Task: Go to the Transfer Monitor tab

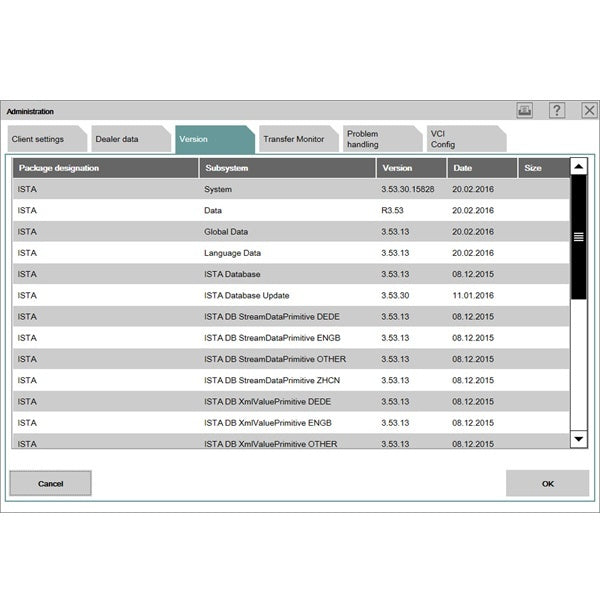Action: [298, 139]
